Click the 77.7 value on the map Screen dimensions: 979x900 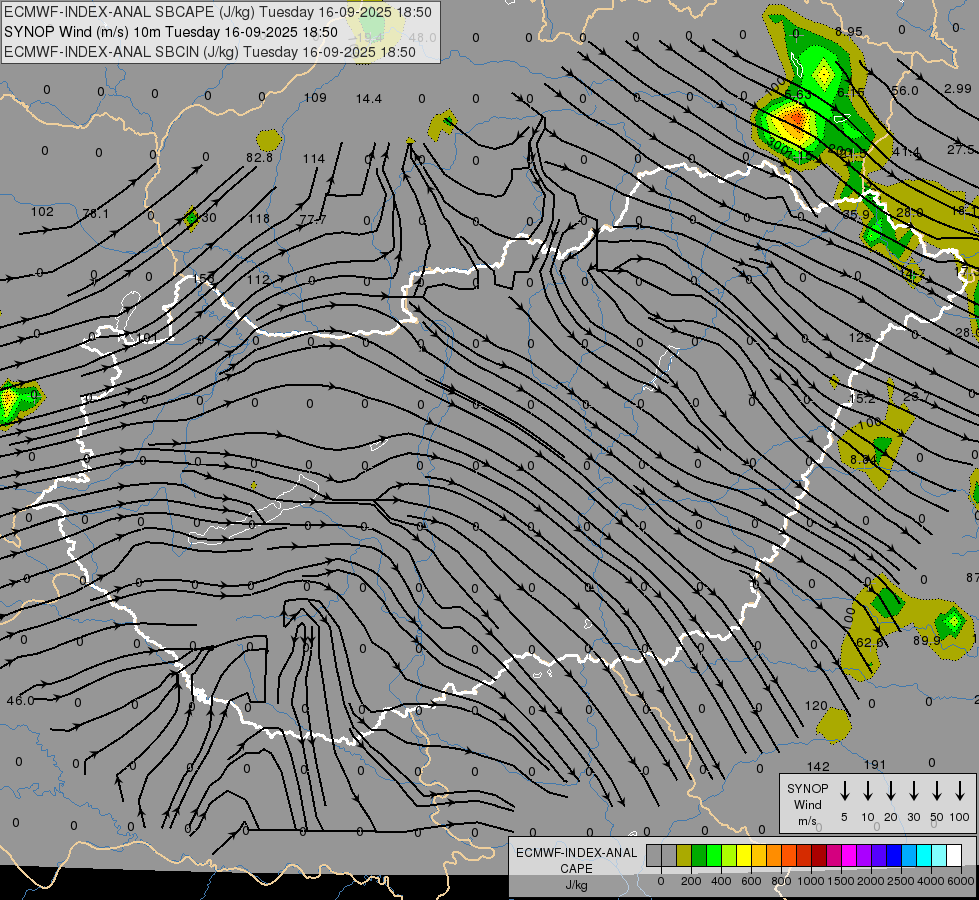[313, 219]
